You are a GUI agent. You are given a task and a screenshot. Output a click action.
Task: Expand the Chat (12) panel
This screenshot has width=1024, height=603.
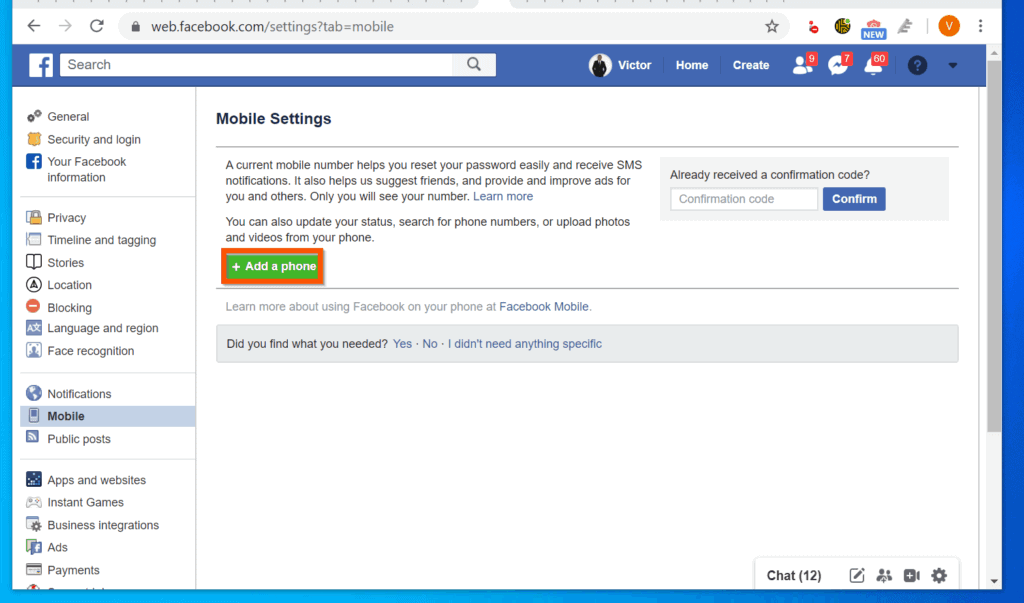793,575
